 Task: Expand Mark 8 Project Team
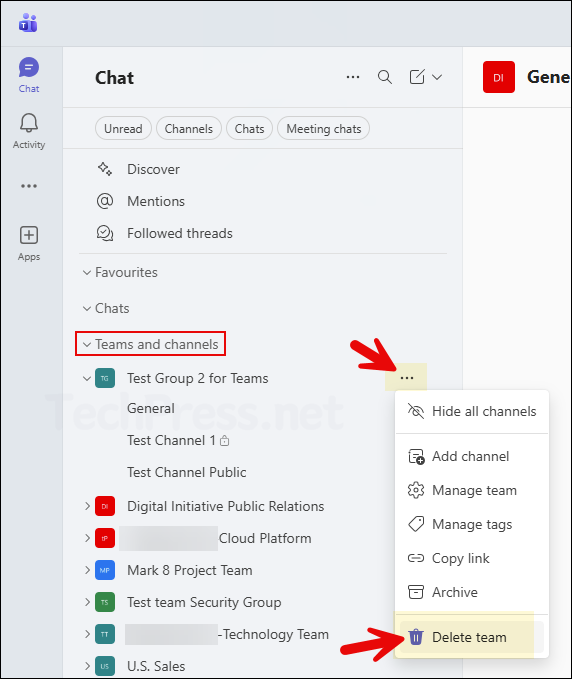pyautogui.click(x=87, y=570)
